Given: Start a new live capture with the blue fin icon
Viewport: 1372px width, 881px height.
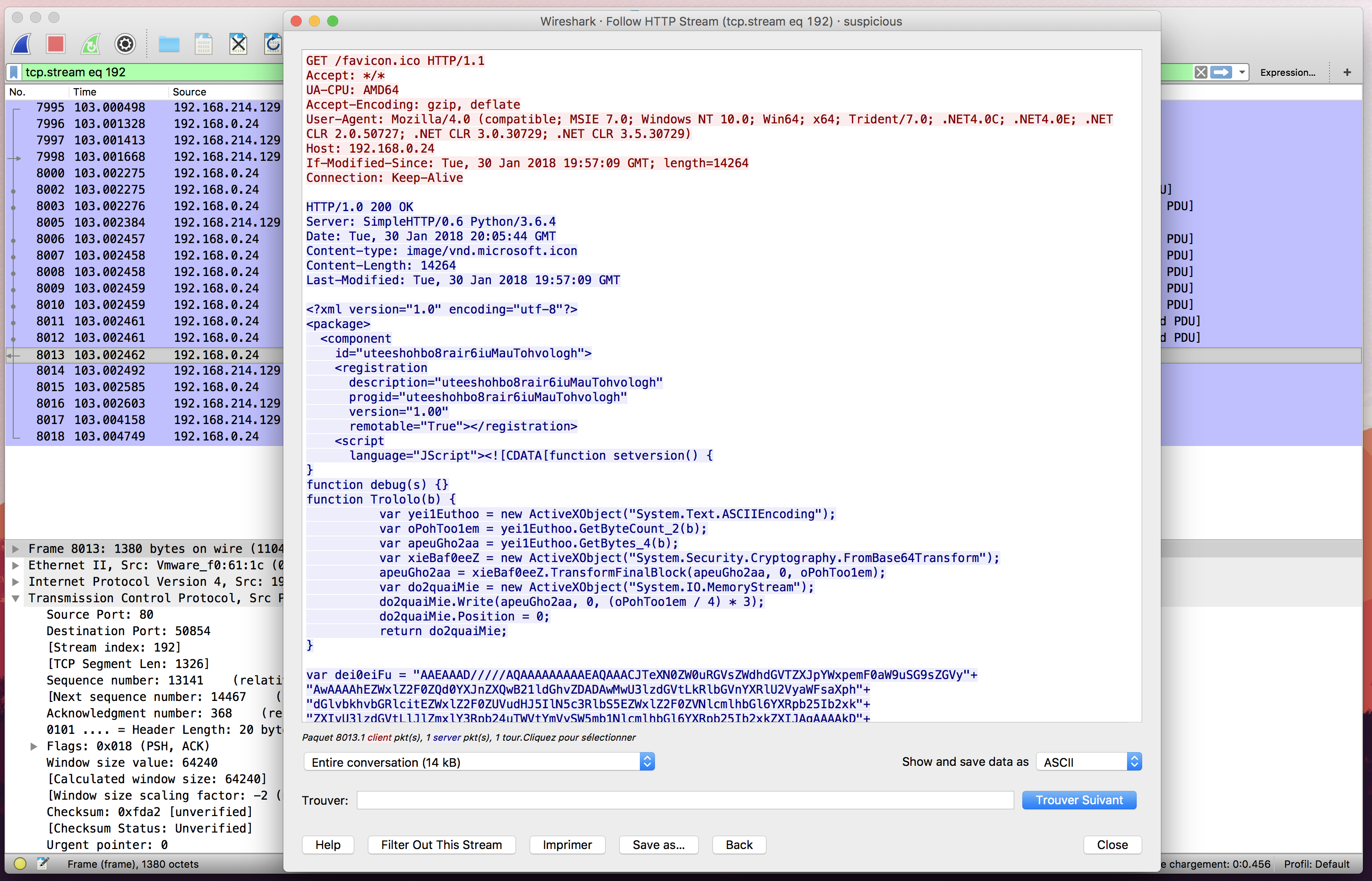Looking at the screenshot, I should 21,43.
